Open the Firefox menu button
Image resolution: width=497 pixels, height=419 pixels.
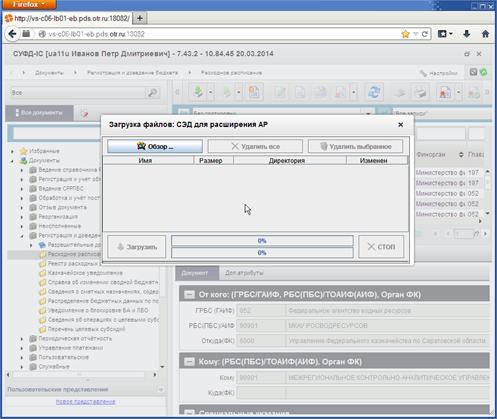pos(28,5)
